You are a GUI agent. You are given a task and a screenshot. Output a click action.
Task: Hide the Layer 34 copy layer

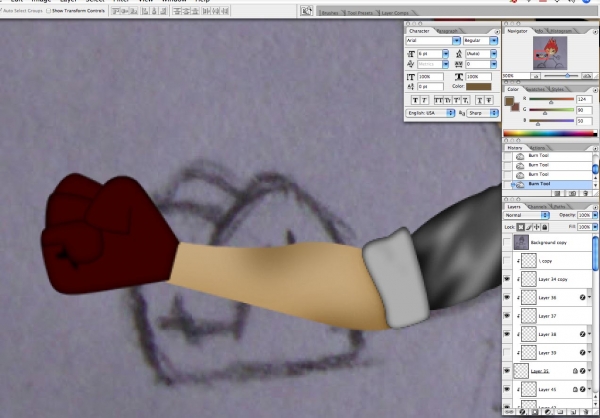coord(507,279)
